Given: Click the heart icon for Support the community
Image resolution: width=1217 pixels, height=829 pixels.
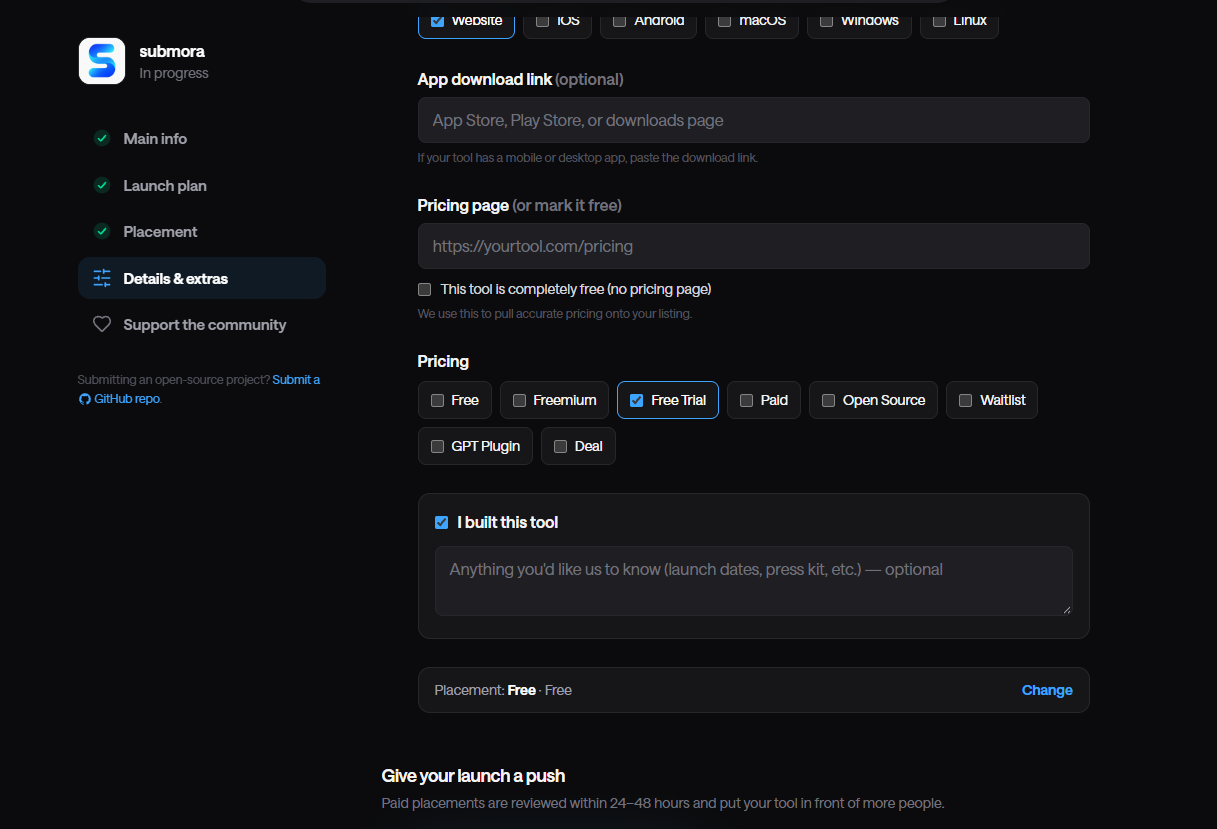Looking at the screenshot, I should tap(102, 324).
